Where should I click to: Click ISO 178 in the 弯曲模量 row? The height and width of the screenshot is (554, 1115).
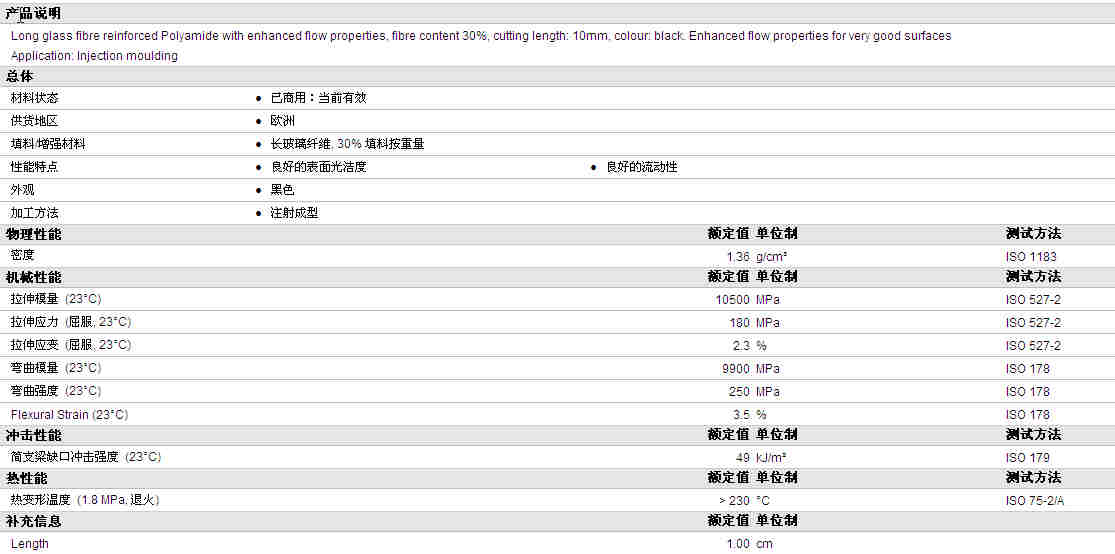1028,369
